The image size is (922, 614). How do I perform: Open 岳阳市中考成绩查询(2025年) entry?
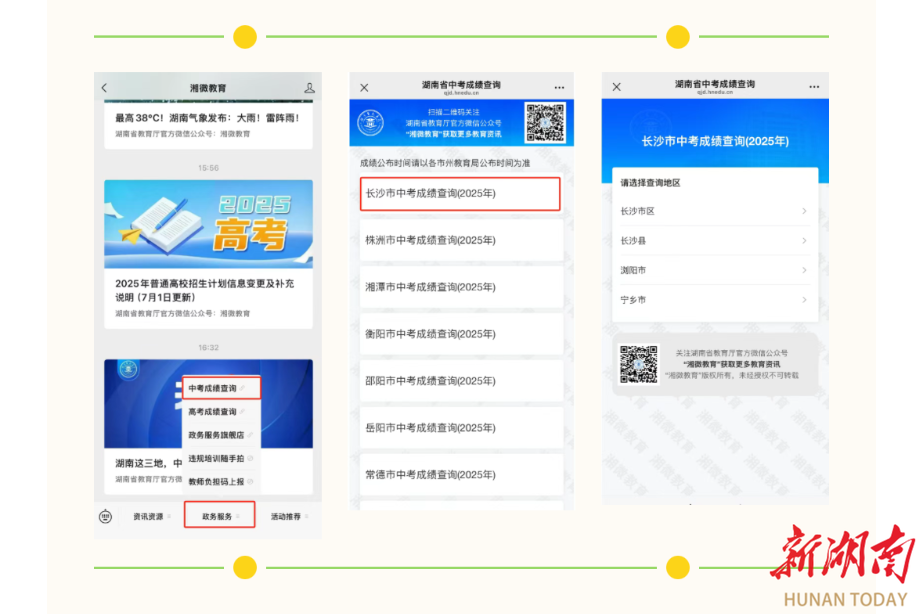462,428
